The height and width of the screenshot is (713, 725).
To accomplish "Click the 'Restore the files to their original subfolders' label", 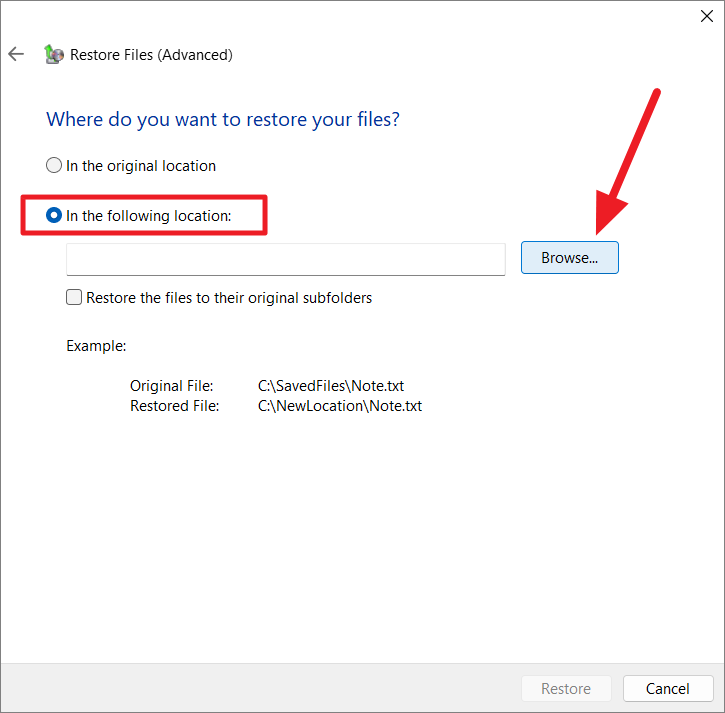I will tap(229, 298).
